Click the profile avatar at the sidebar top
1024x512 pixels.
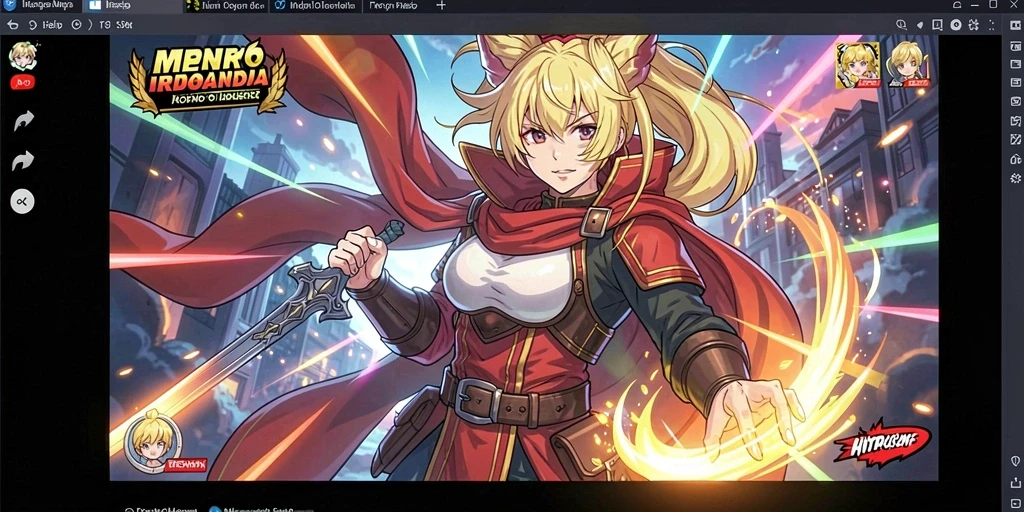point(22,57)
